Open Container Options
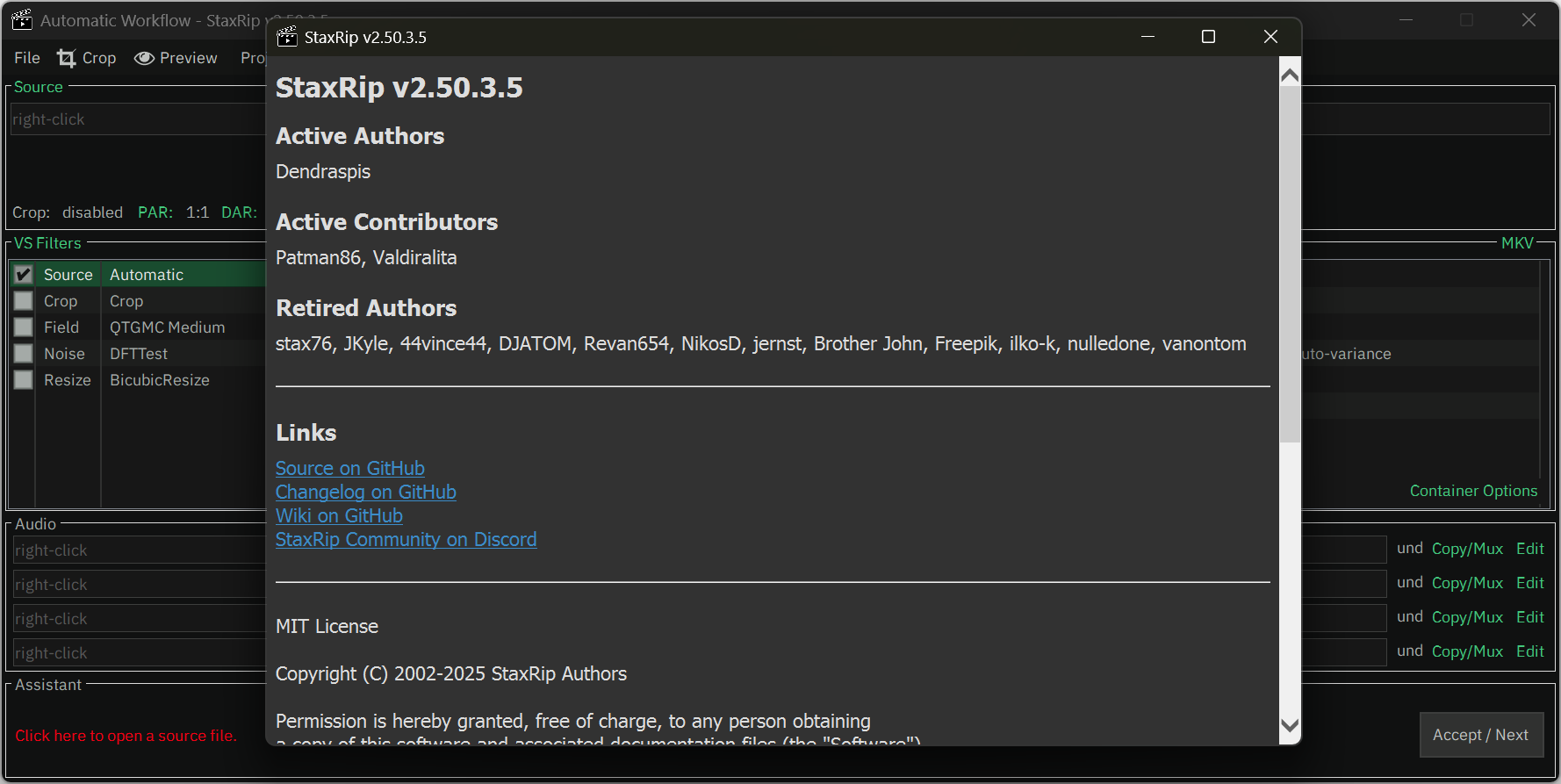Image resolution: width=1561 pixels, height=784 pixels. pos(1473,491)
